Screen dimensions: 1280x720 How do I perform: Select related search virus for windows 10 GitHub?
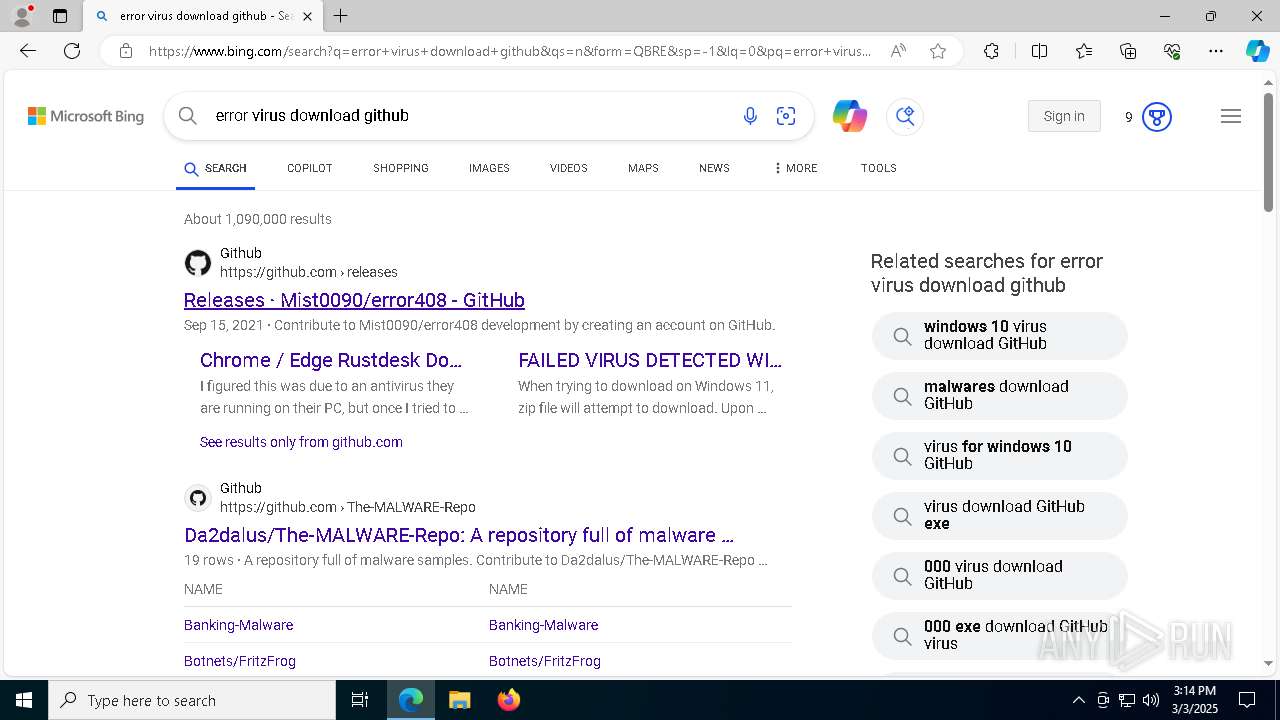[x=1000, y=456]
